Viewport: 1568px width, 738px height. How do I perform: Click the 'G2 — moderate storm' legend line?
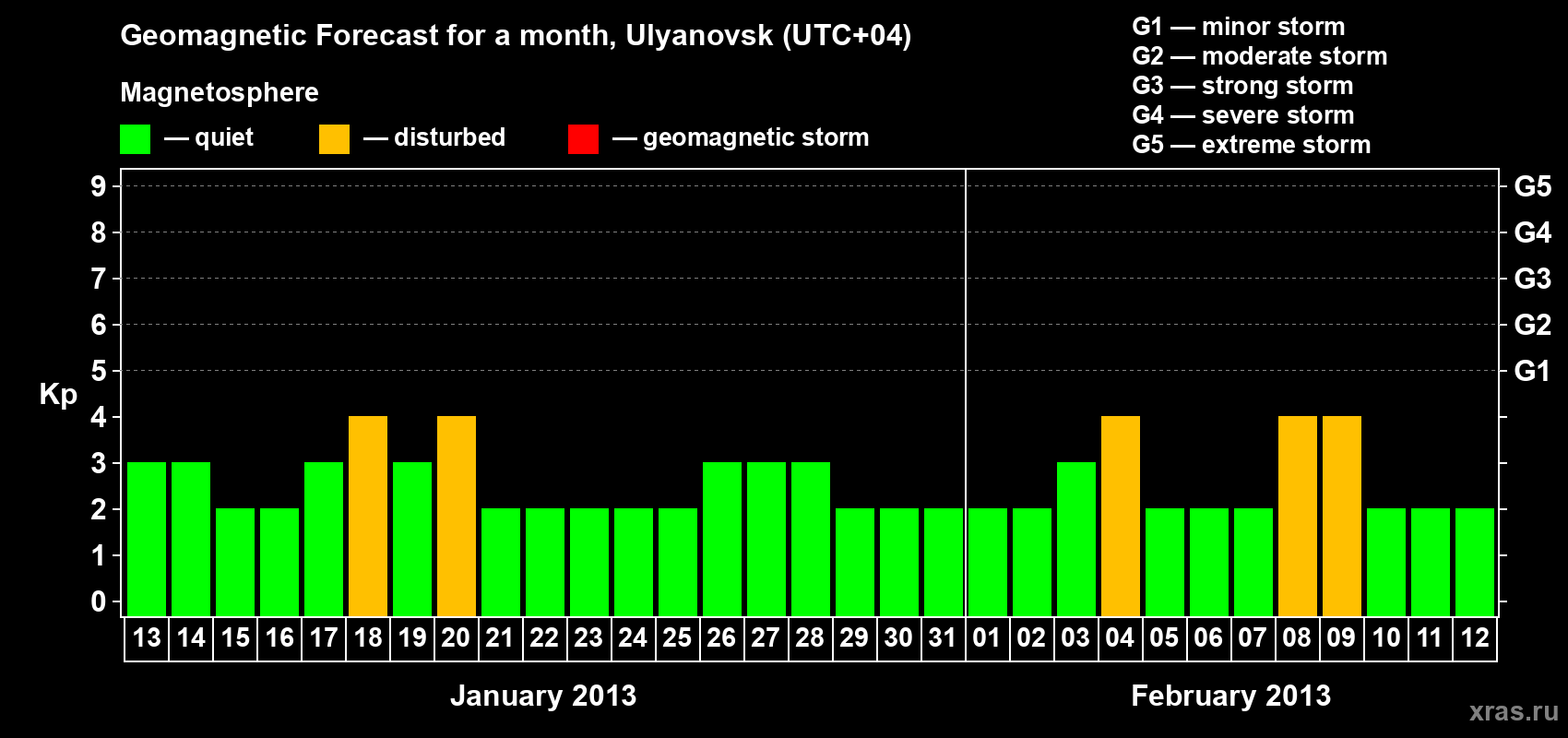[x=1260, y=56]
